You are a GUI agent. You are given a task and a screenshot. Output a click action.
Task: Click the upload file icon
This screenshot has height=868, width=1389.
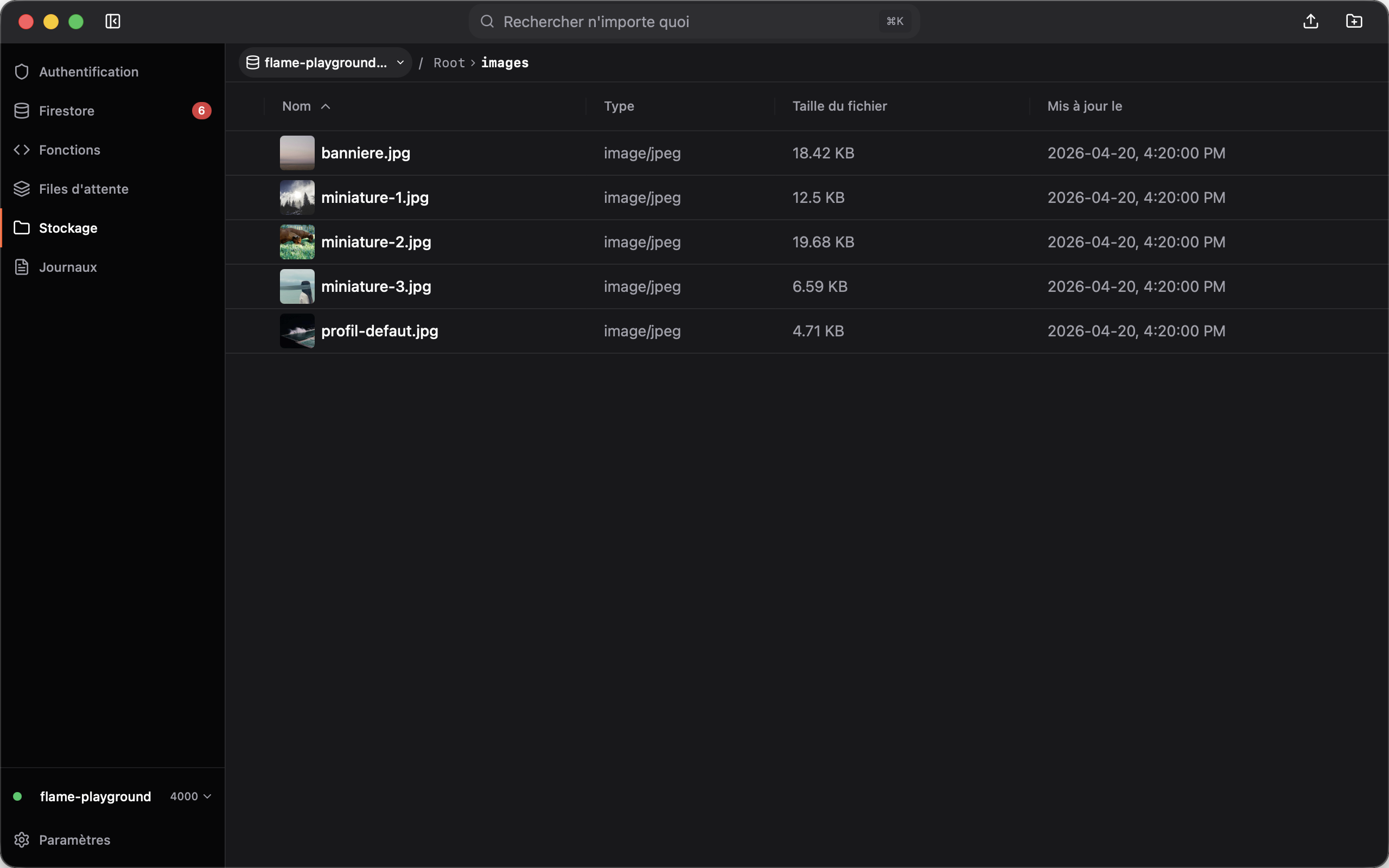(x=1310, y=21)
